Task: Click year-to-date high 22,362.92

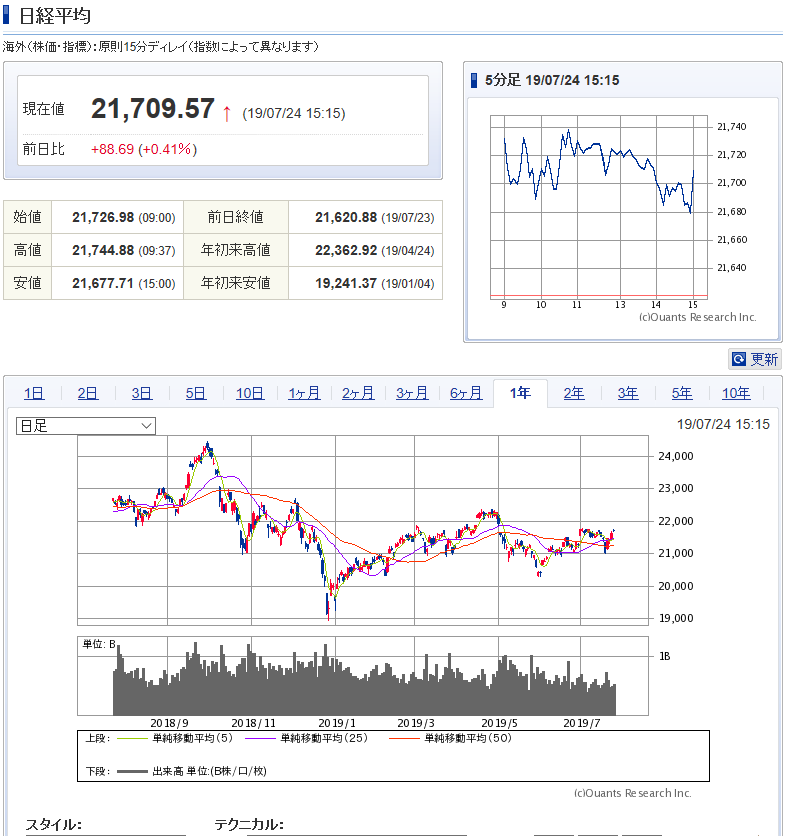Action: 346,251
